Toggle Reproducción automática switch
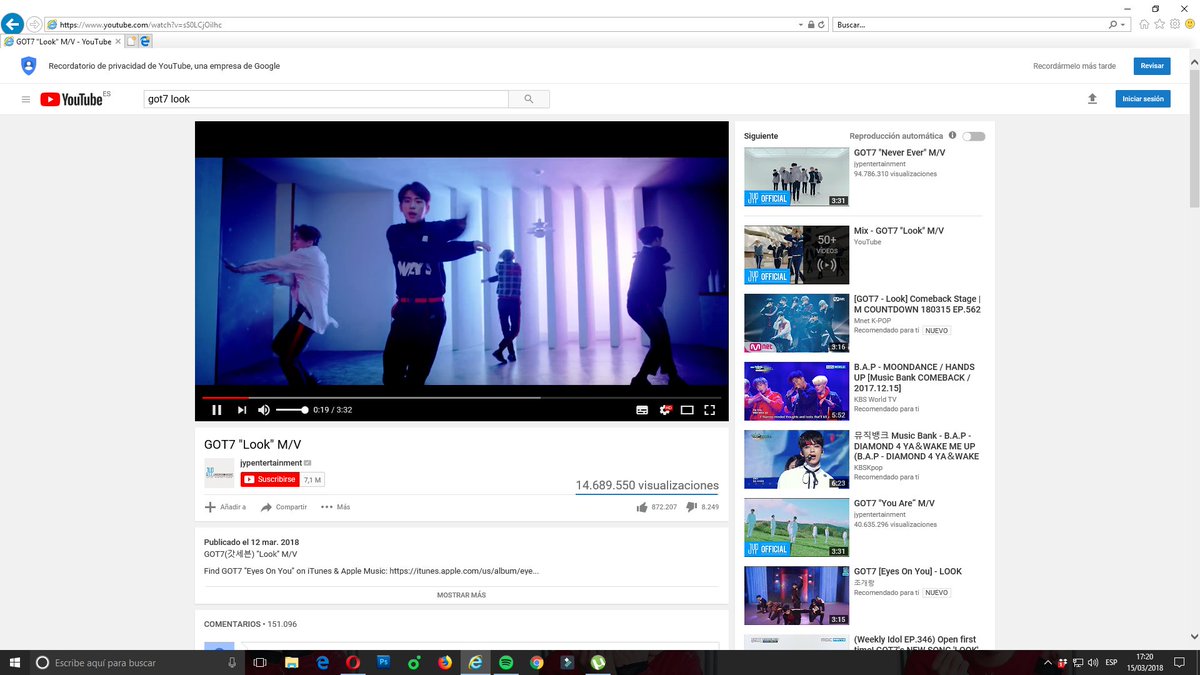1200x675 pixels. tap(973, 136)
